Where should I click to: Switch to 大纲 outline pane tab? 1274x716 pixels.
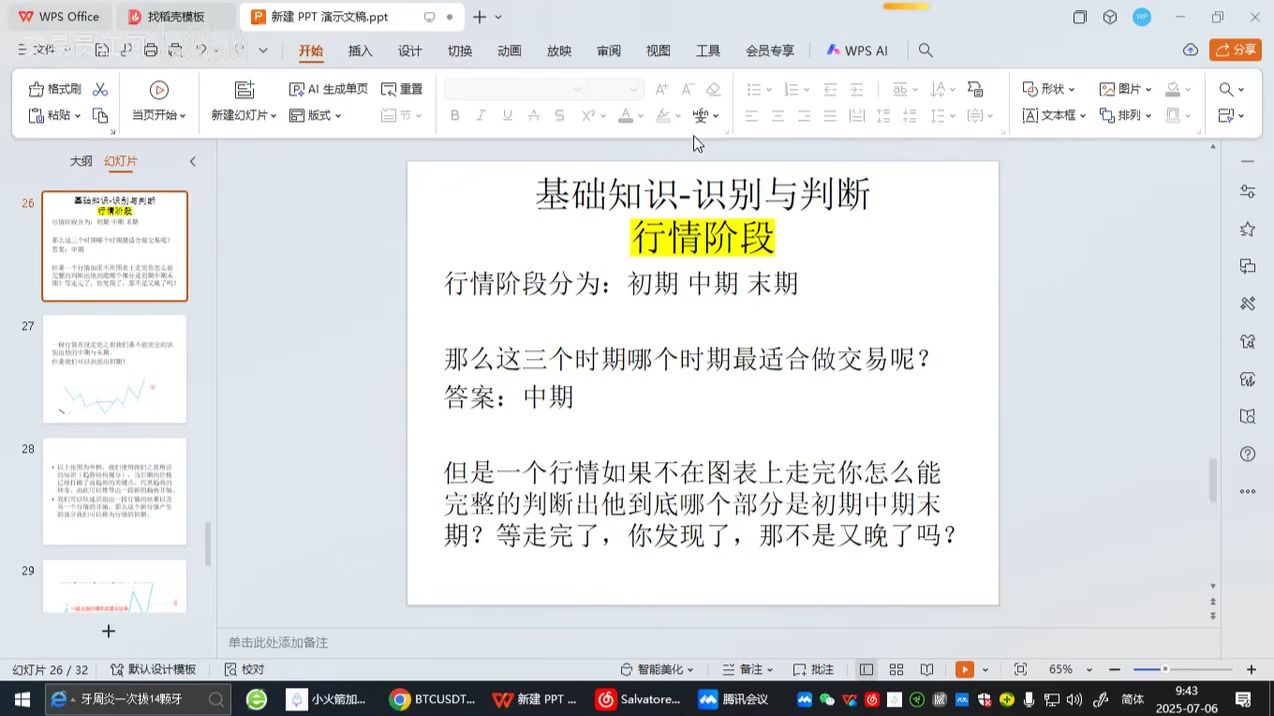point(81,161)
